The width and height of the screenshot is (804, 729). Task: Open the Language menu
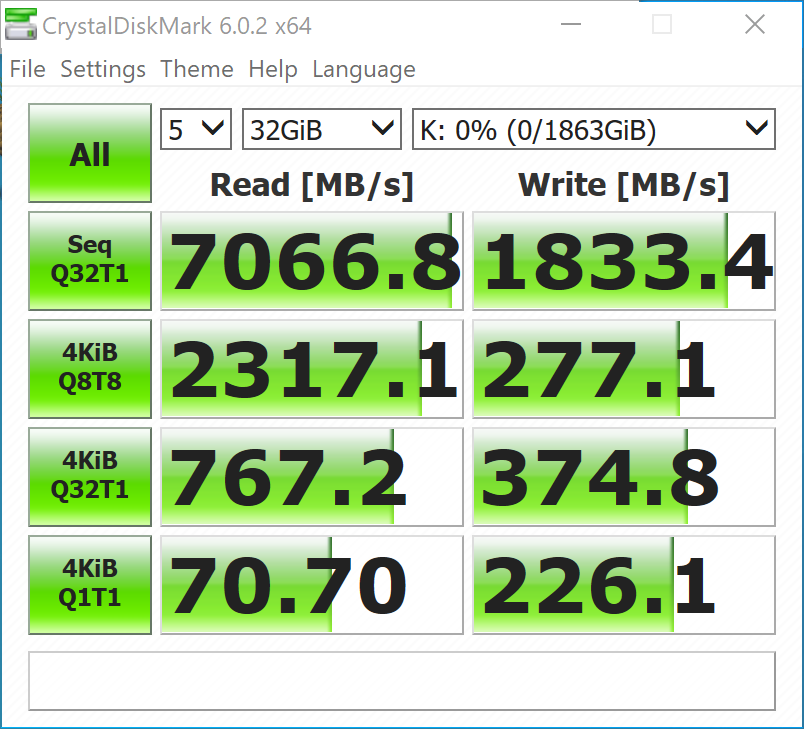(x=364, y=69)
